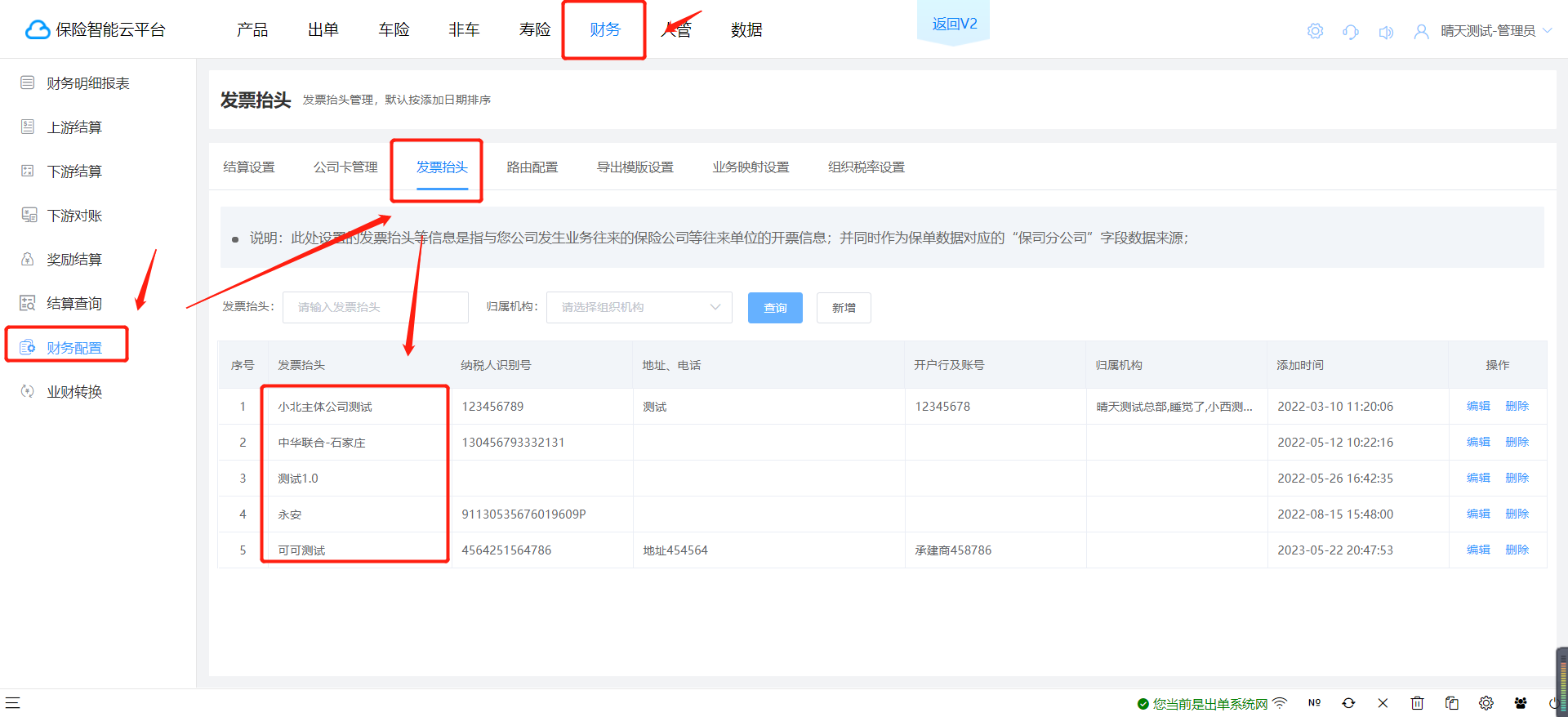Click the 新增 add button
The height and width of the screenshot is (717, 1568).
(844, 308)
